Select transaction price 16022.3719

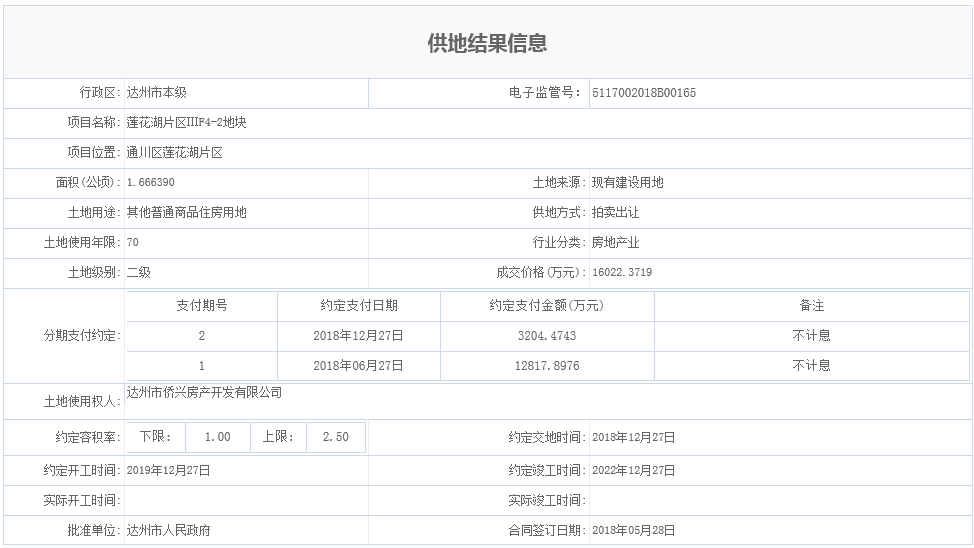tap(622, 272)
